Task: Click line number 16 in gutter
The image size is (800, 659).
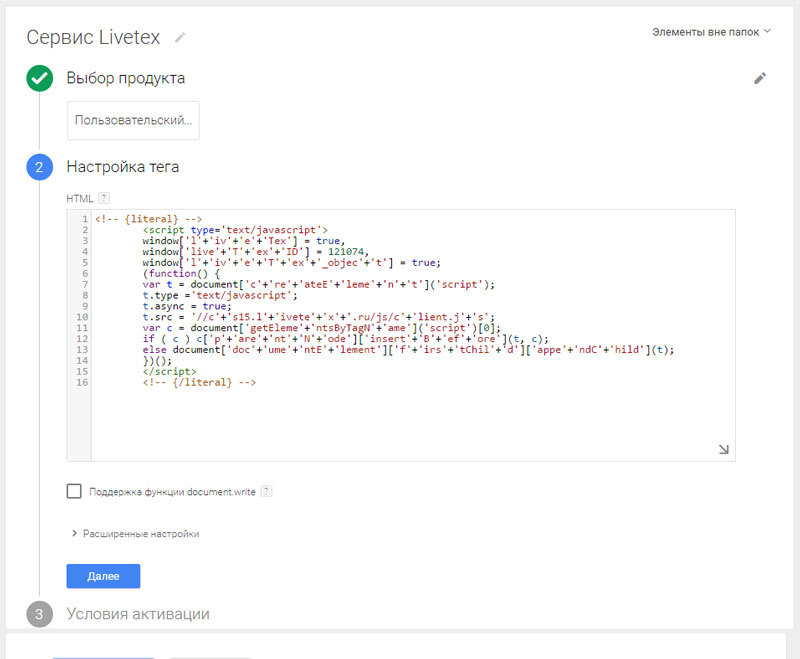Action: tap(82, 382)
